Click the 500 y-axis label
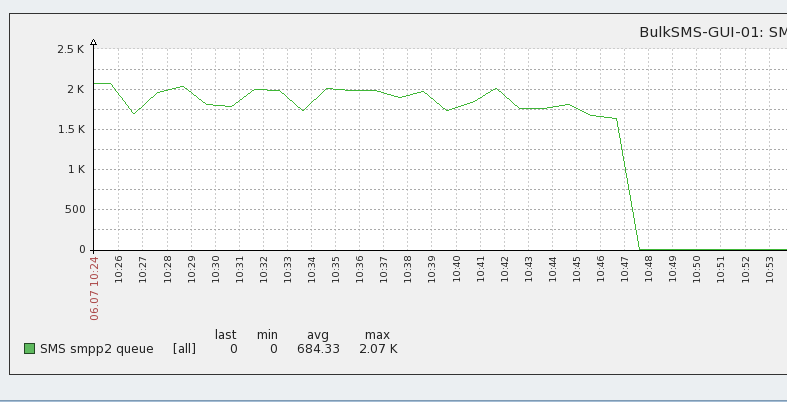The image size is (787, 402). pyautogui.click(x=75, y=209)
